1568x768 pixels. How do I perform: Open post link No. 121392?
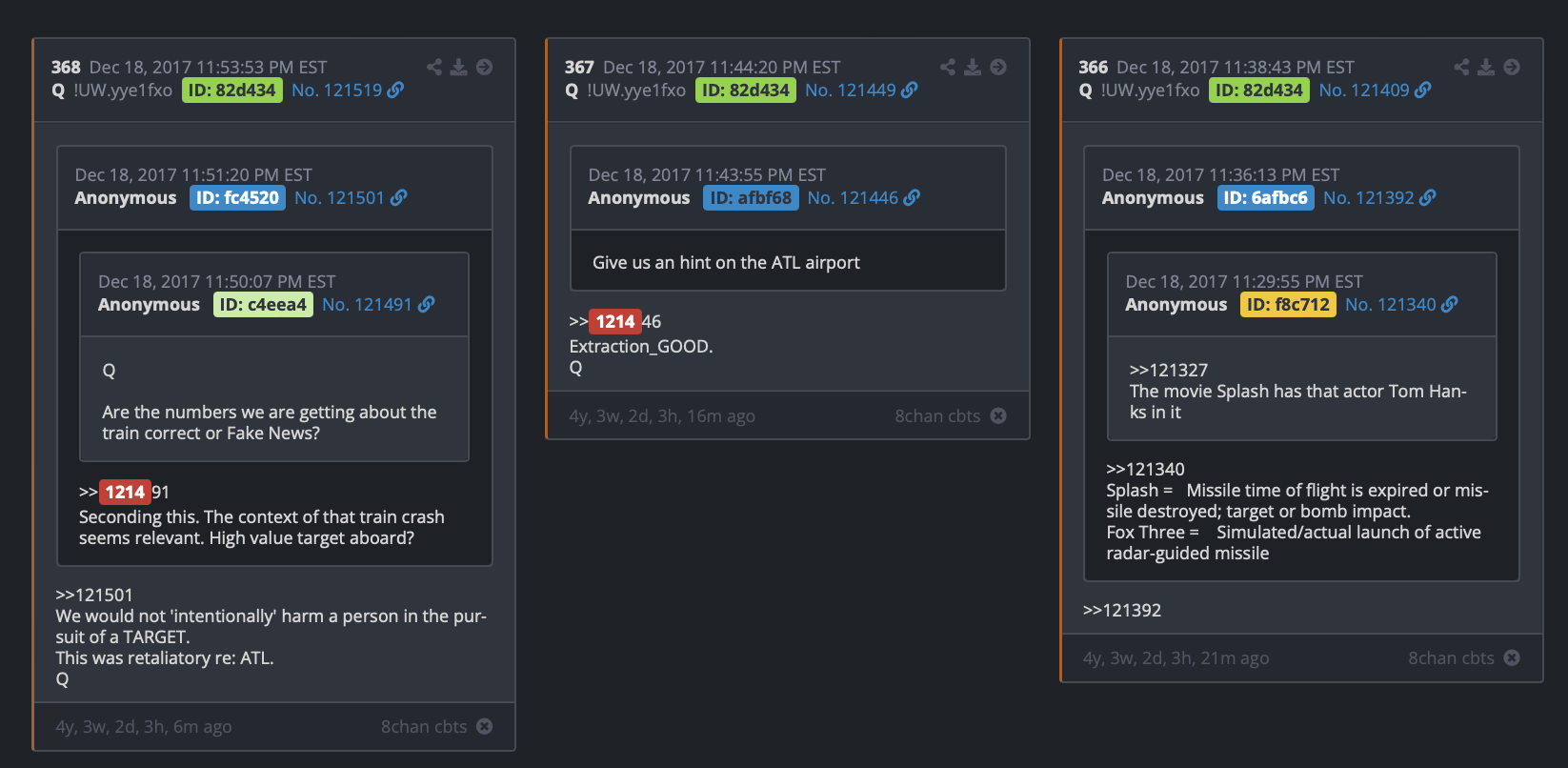1369,197
